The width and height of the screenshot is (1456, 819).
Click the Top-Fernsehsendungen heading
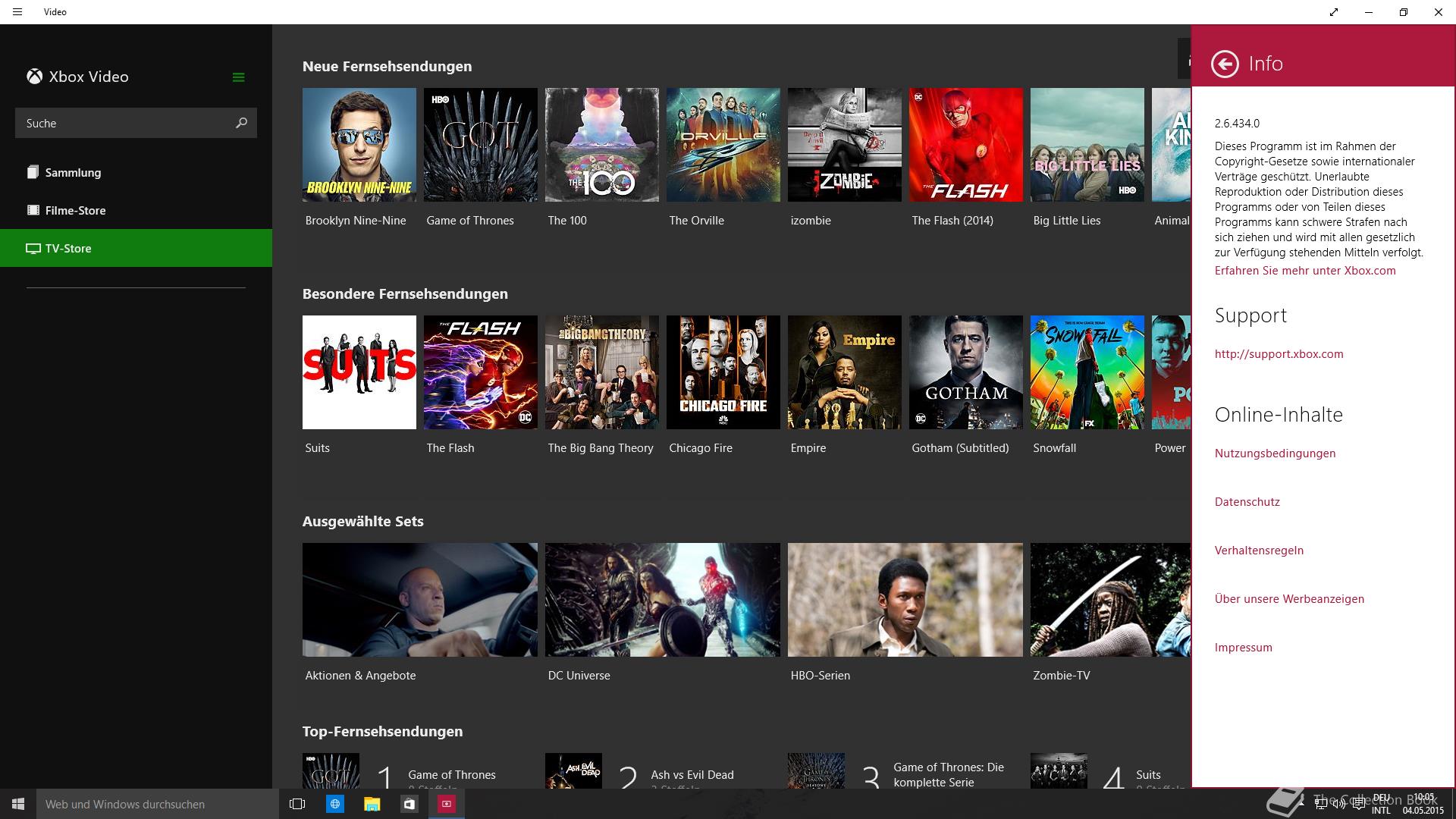coord(382,732)
